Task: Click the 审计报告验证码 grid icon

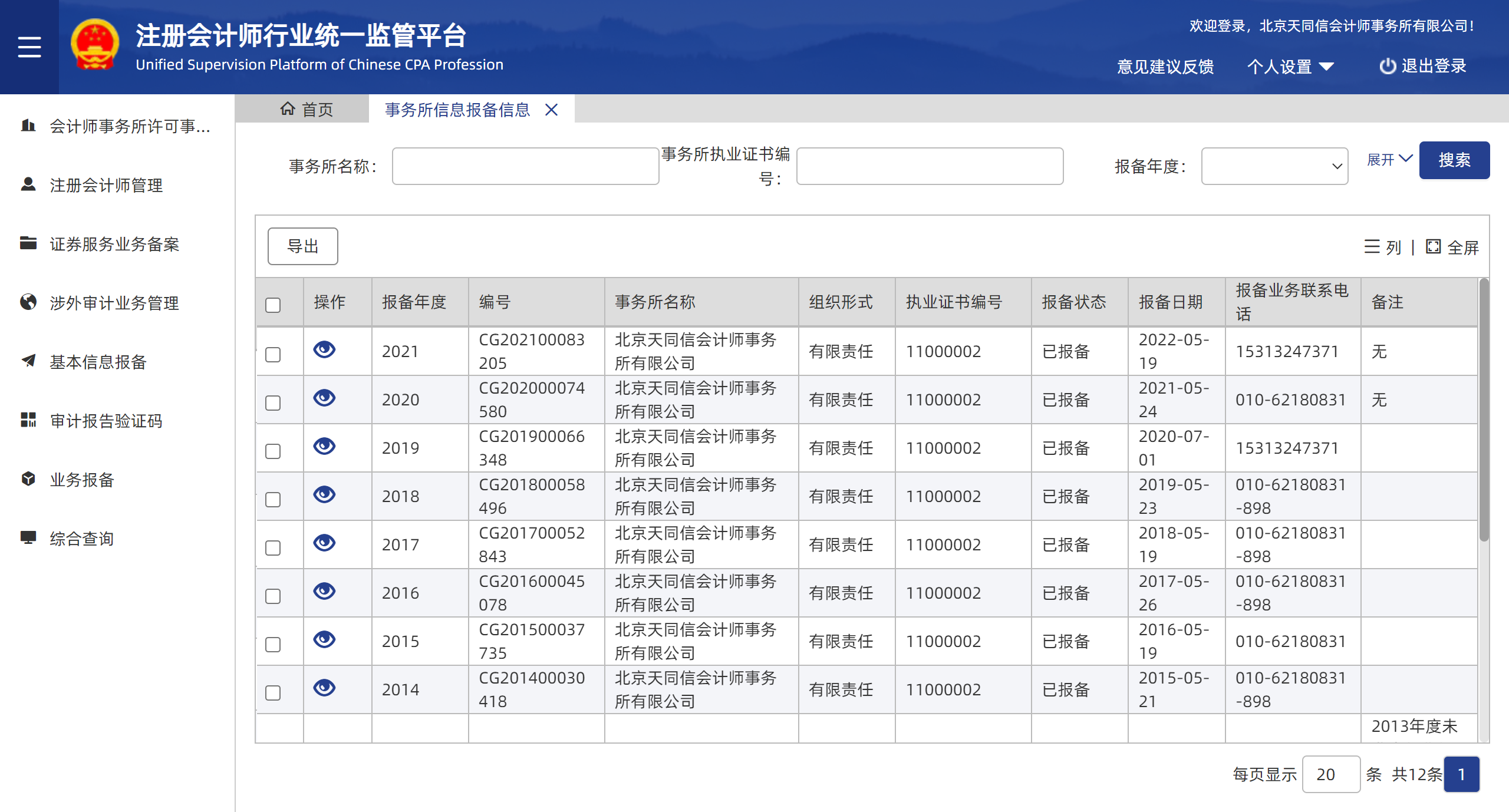Action: 28,420
